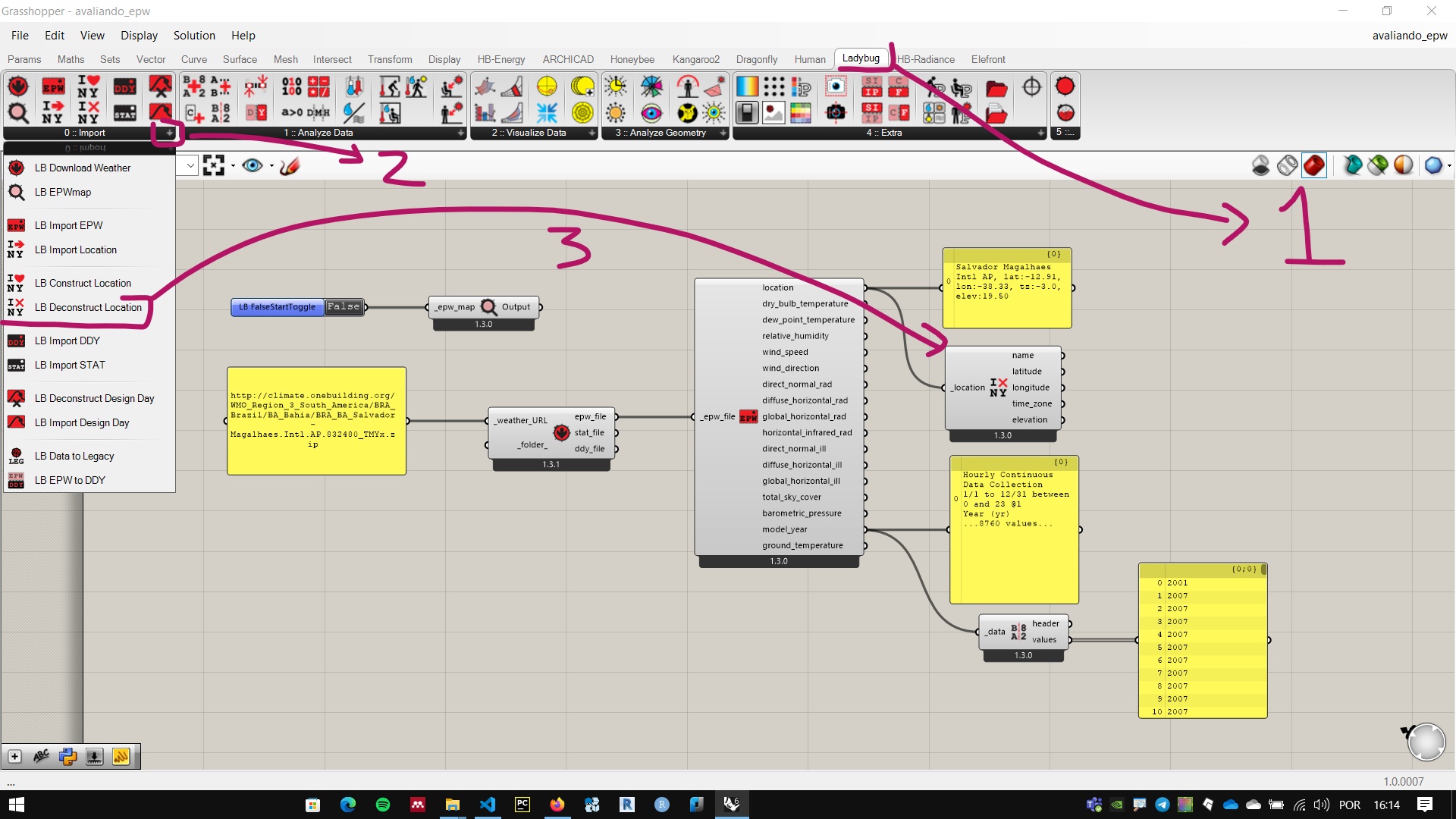
Task: Click the color gradient legend ribbon icon
Action: 747,86
